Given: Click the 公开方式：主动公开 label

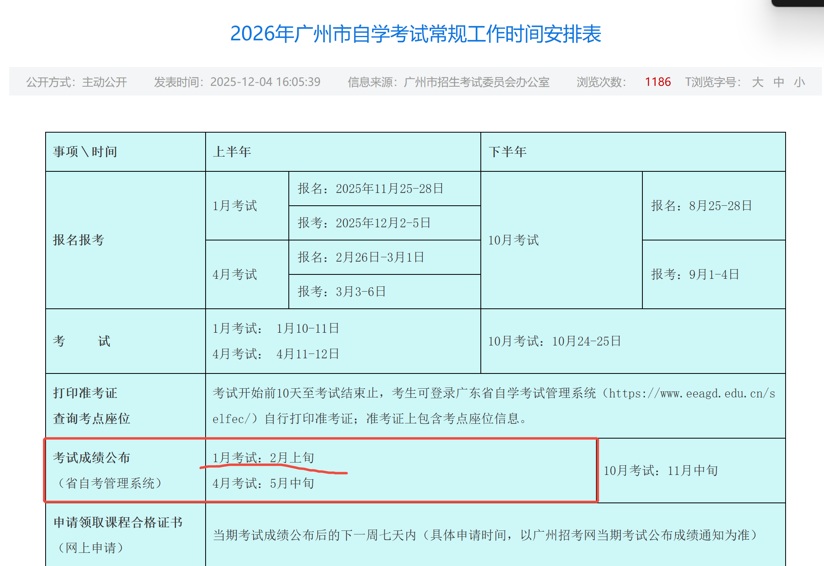Looking at the screenshot, I should point(77,82).
